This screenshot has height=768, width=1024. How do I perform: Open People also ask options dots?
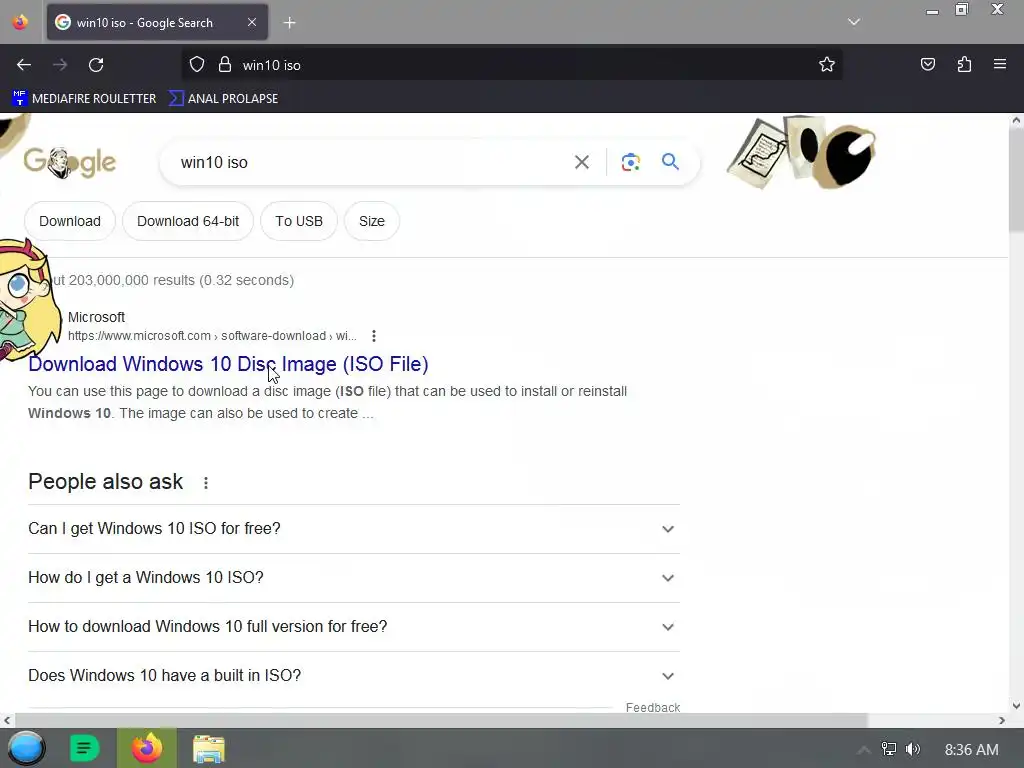tap(206, 483)
